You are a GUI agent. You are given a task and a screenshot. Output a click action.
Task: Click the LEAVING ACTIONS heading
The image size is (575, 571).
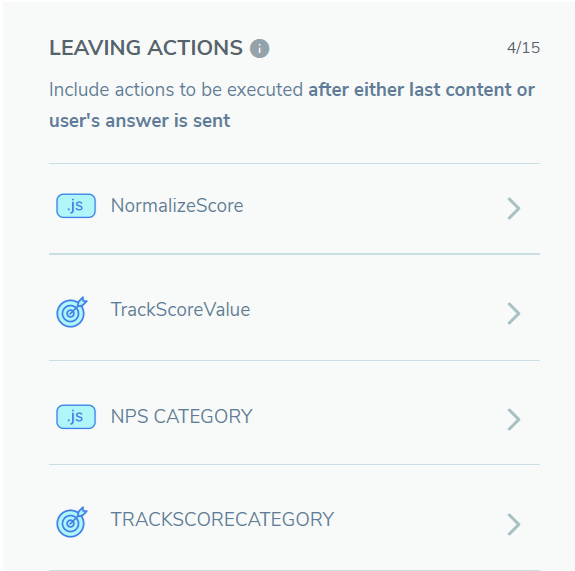(x=146, y=48)
